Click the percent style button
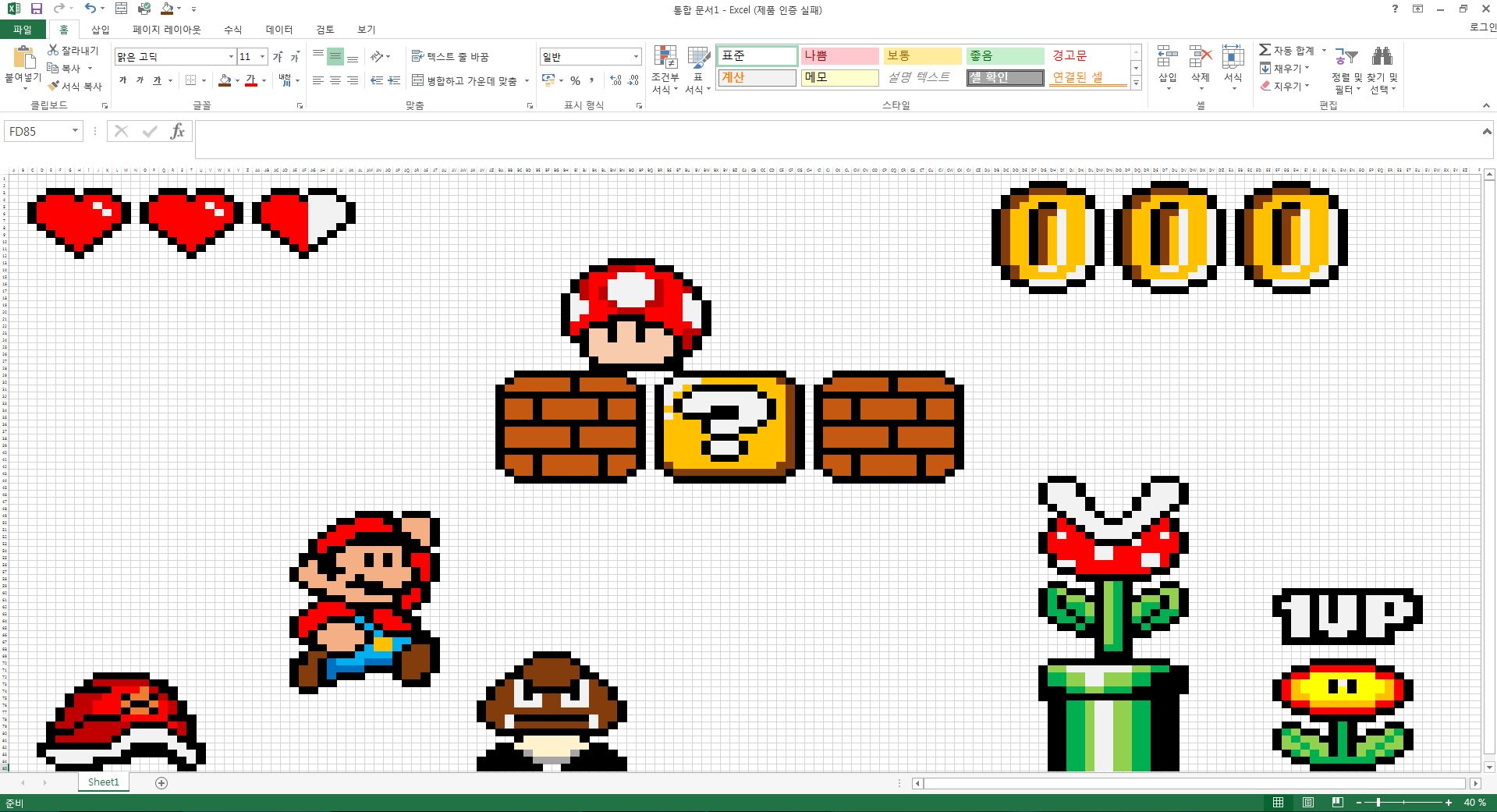1497x812 pixels. [x=575, y=80]
